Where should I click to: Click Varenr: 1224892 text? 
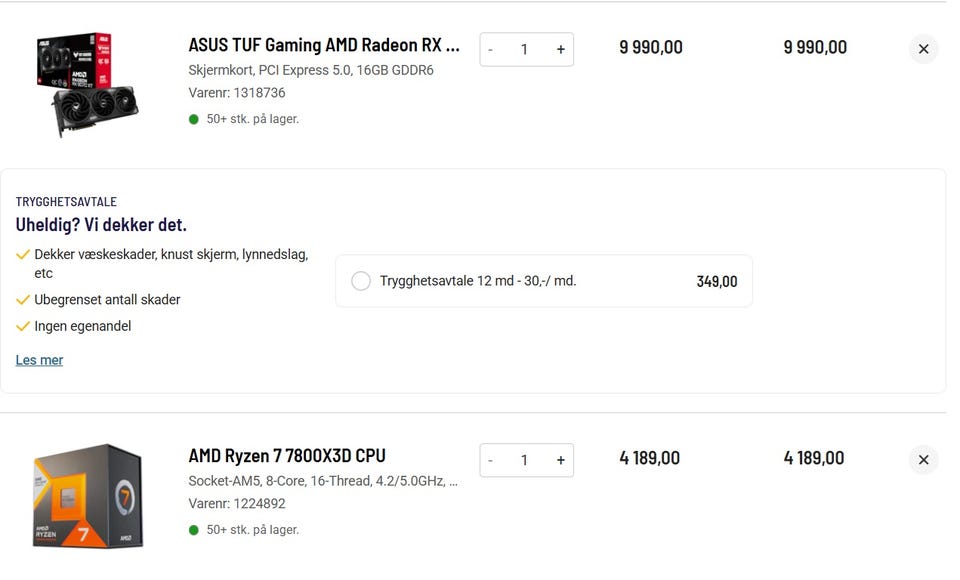(237, 504)
